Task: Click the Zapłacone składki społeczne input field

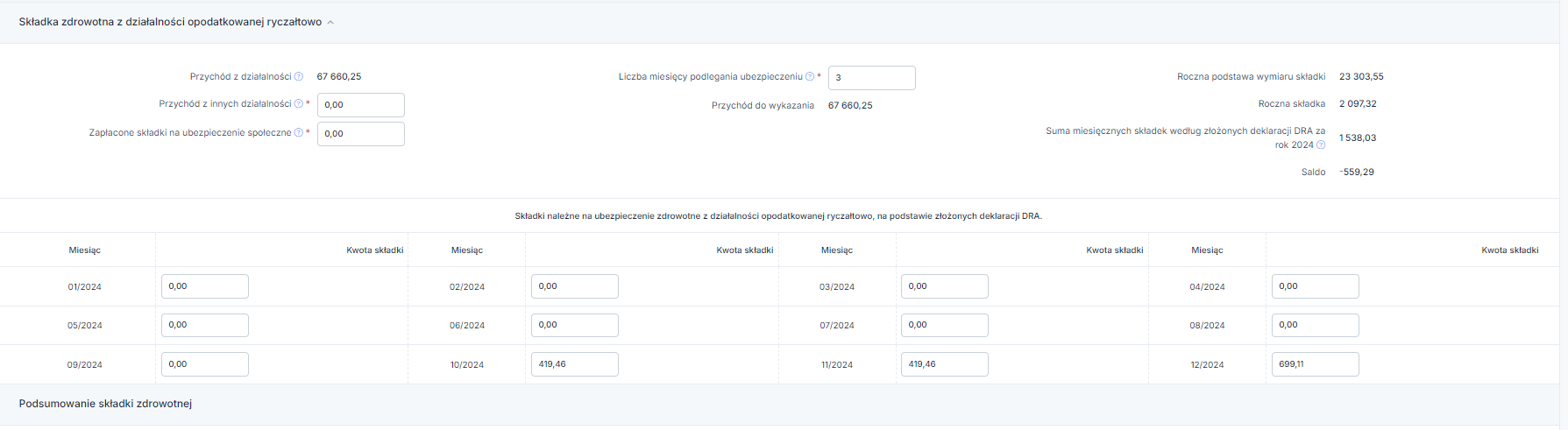Action: [x=361, y=134]
